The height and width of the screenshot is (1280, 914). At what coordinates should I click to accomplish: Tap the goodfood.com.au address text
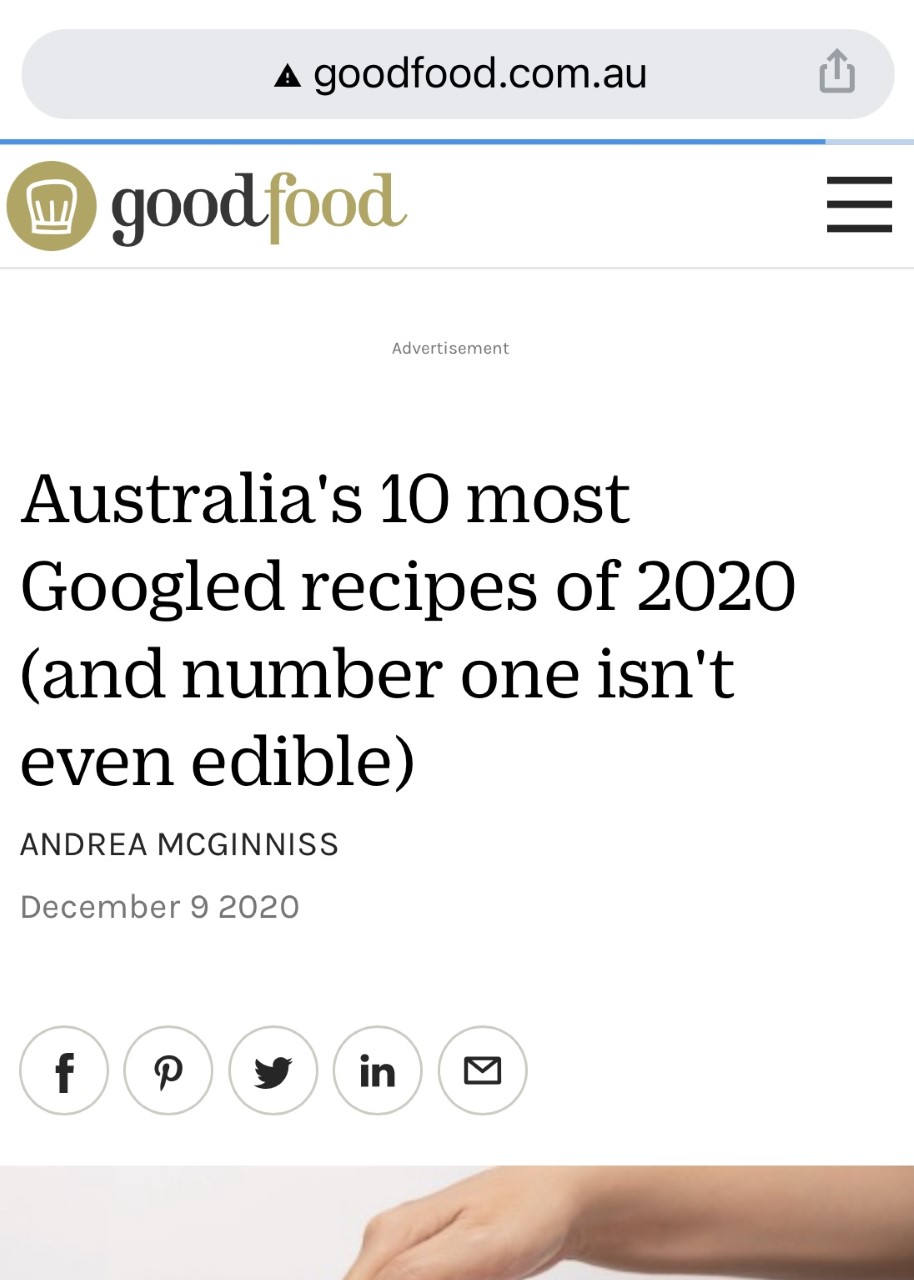click(x=480, y=74)
